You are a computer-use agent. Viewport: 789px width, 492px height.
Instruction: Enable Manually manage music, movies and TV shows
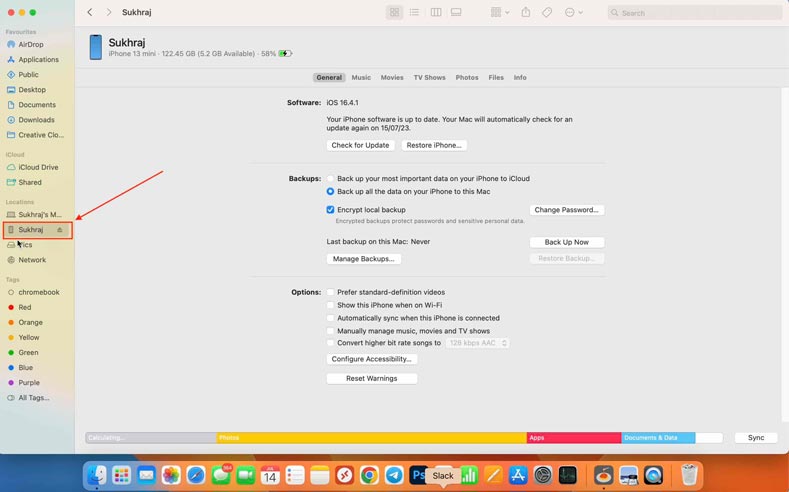[330, 331]
